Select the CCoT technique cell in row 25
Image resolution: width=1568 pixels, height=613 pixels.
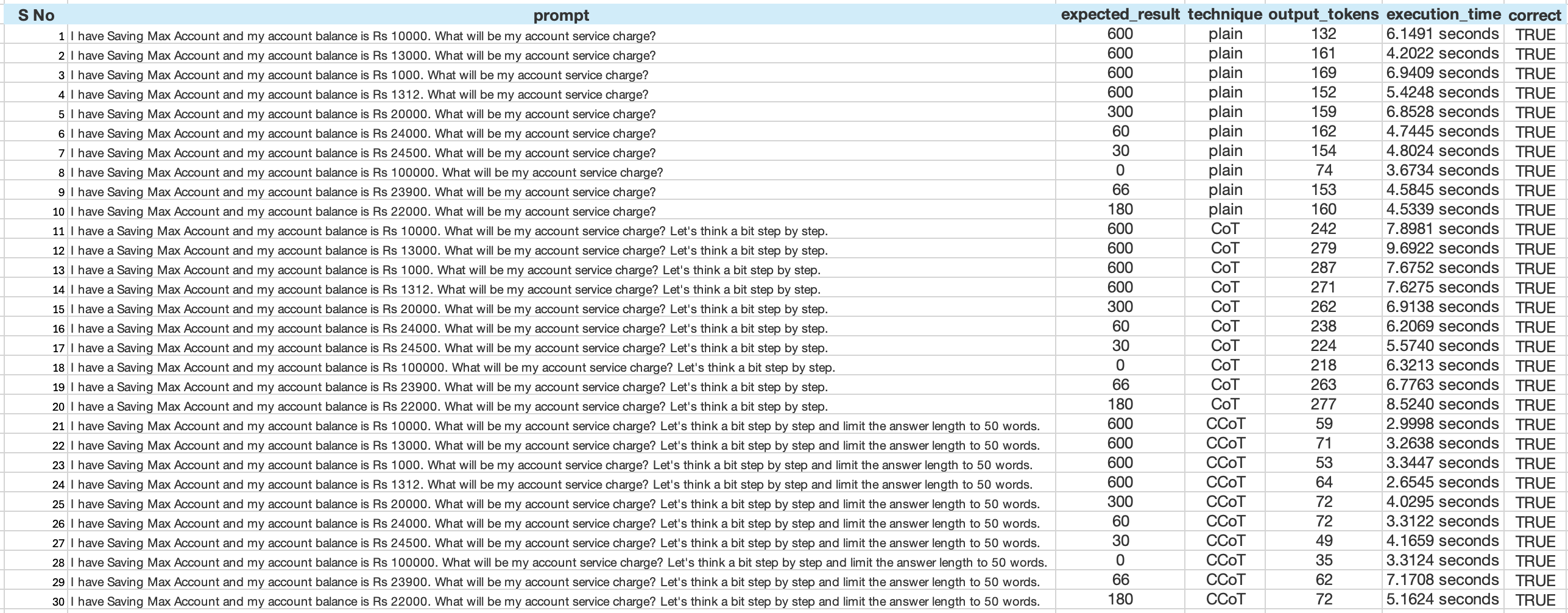pyautogui.click(x=1225, y=502)
